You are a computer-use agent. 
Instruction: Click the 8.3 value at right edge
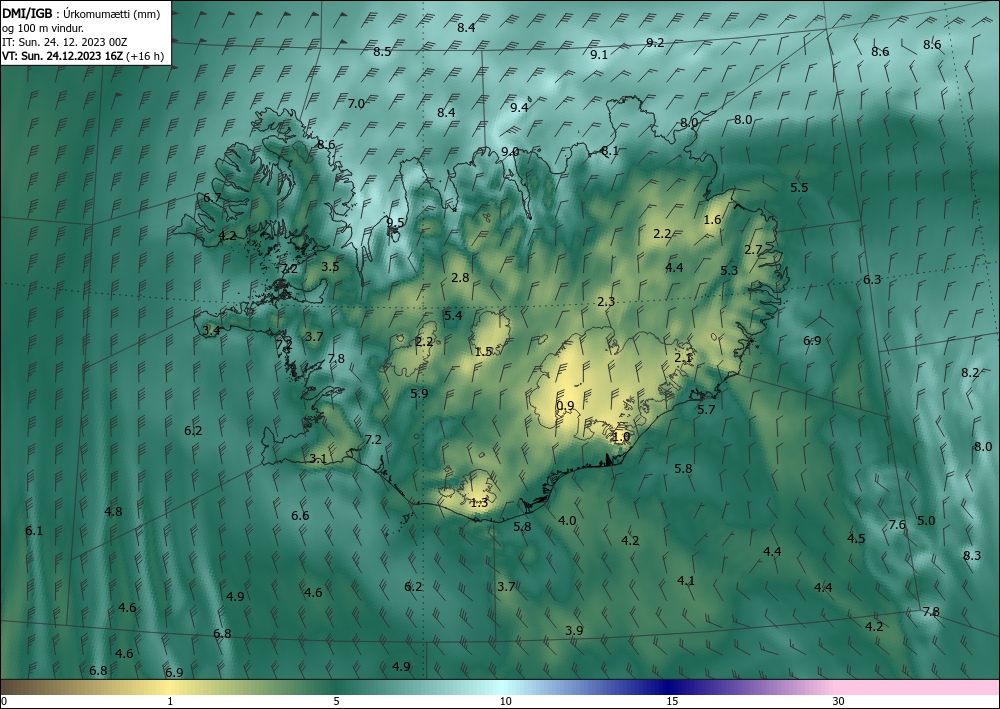point(972,556)
